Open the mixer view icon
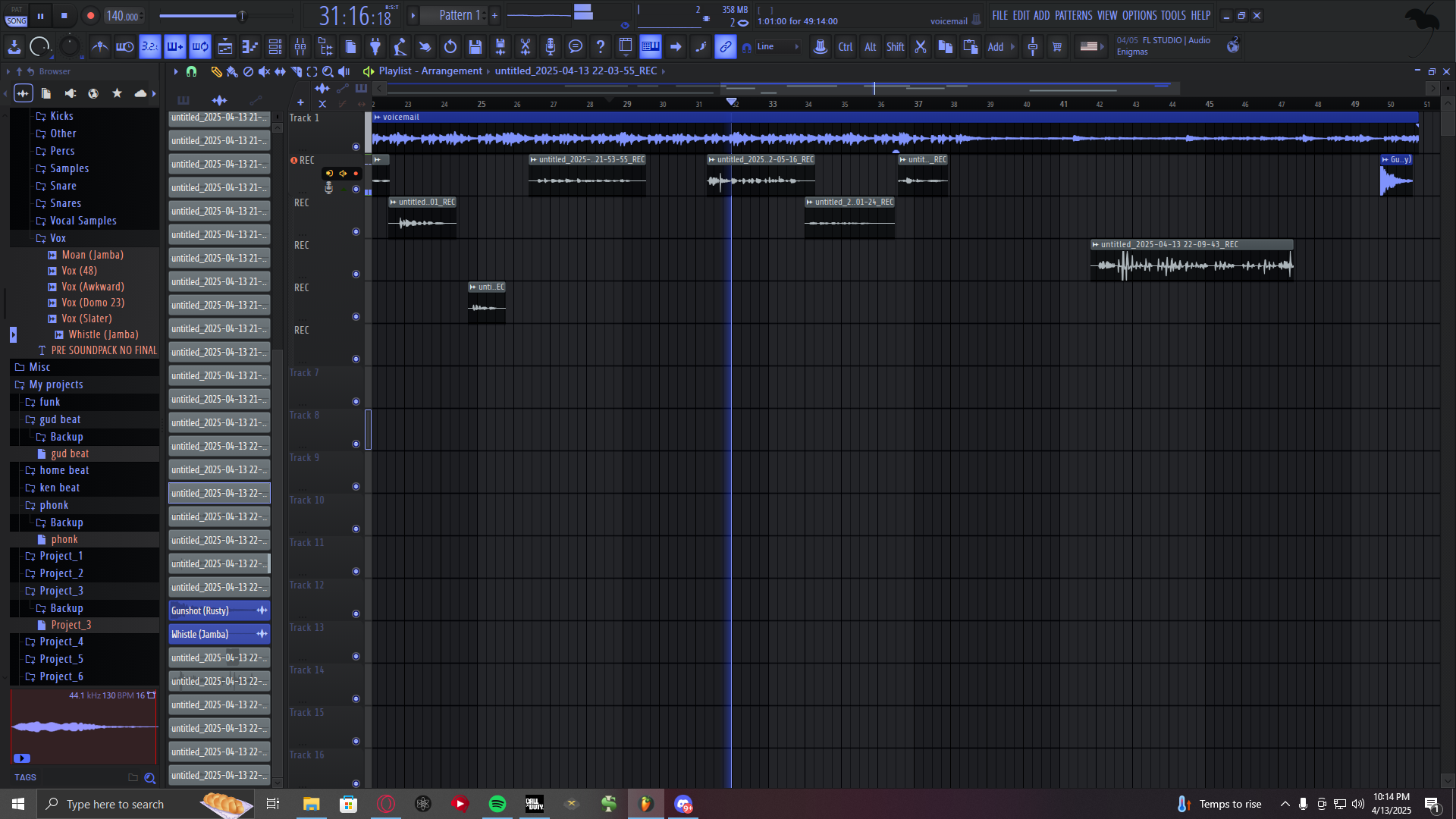Image resolution: width=1456 pixels, height=819 pixels. (300, 47)
